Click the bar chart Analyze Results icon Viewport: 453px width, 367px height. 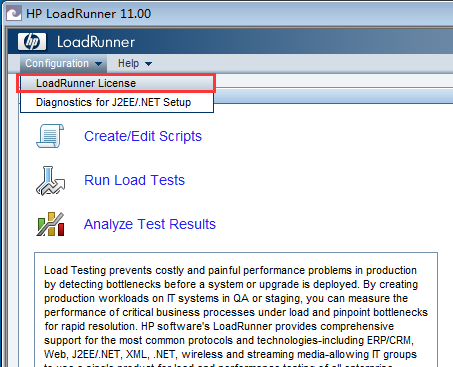(x=50, y=224)
